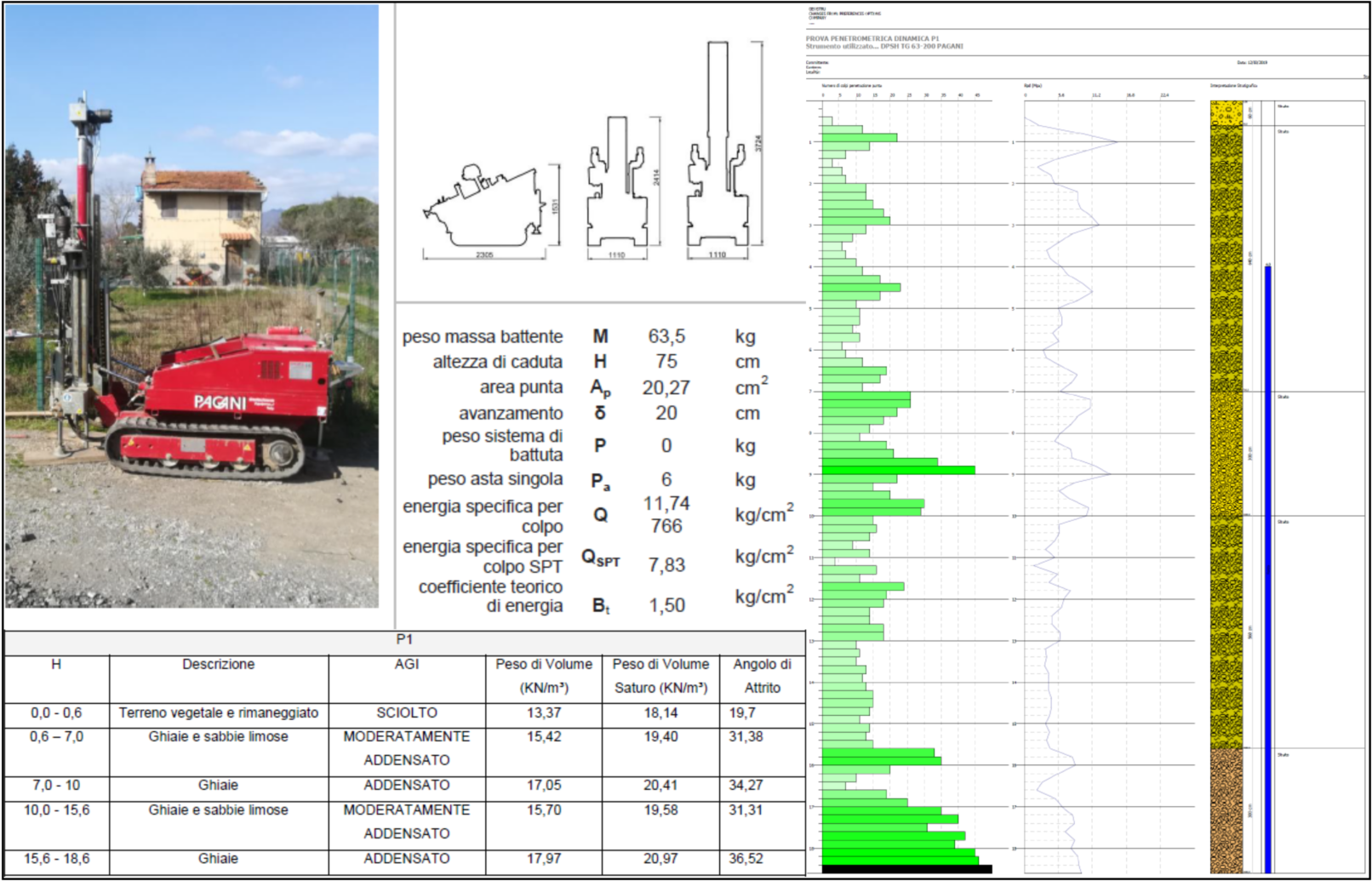Click the black bar at chart bottom
The image size is (1372, 881).
click(906, 869)
